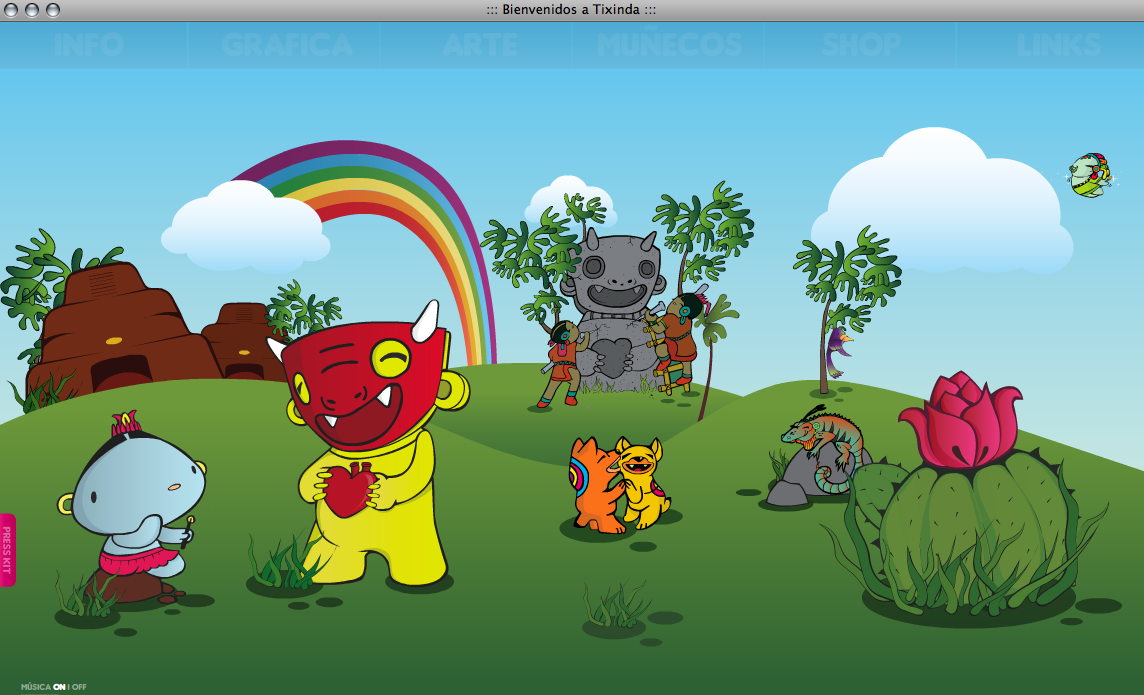The width and height of the screenshot is (1144, 695).
Task: Click the orange and yellow hugging cats
Action: [x=618, y=482]
